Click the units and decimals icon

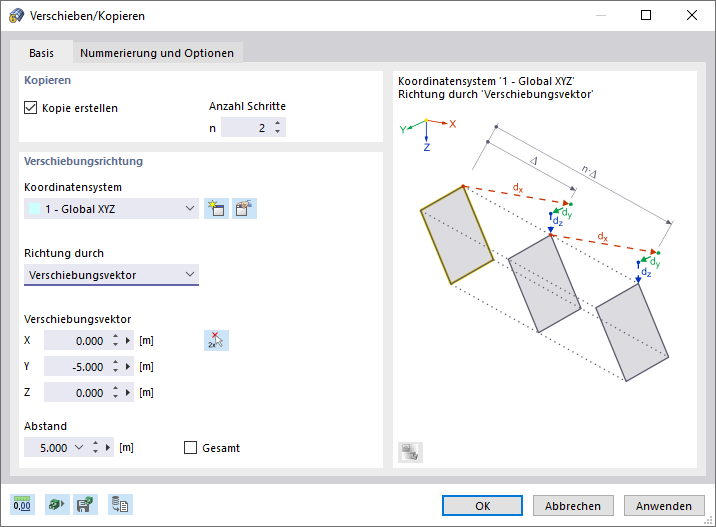pyautogui.click(x=22, y=505)
